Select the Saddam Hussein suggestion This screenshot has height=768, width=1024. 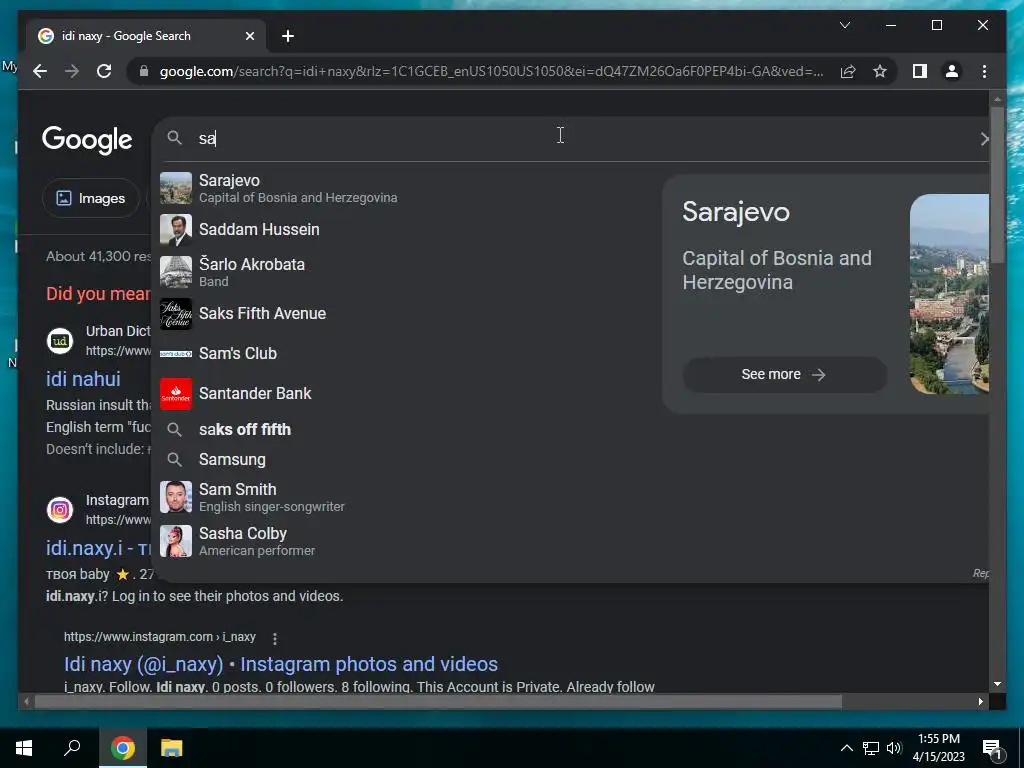(x=405, y=230)
